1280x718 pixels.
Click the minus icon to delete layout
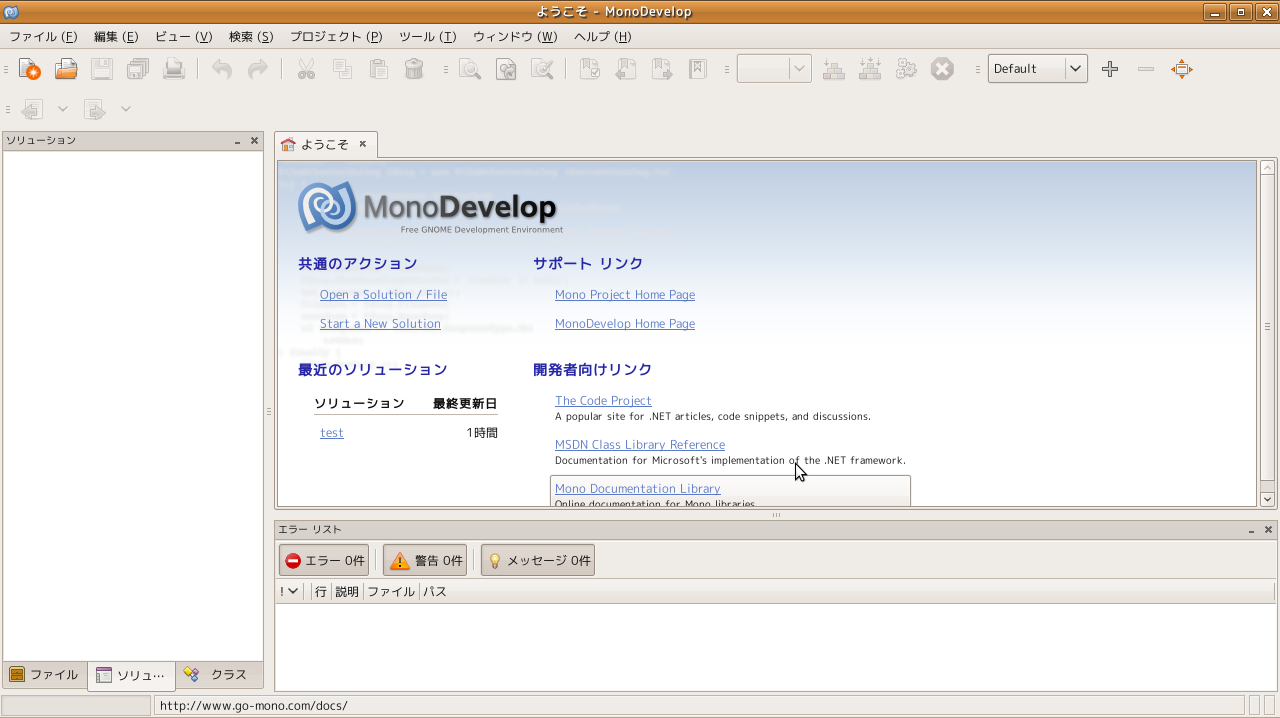[x=1146, y=69]
